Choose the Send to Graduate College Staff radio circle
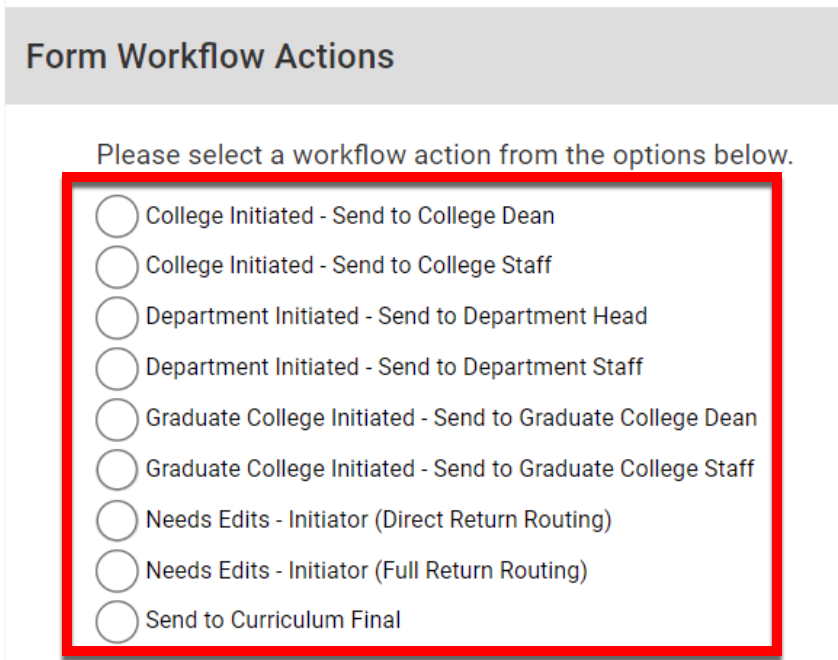This screenshot has width=838, height=660. (x=116, y=469)
